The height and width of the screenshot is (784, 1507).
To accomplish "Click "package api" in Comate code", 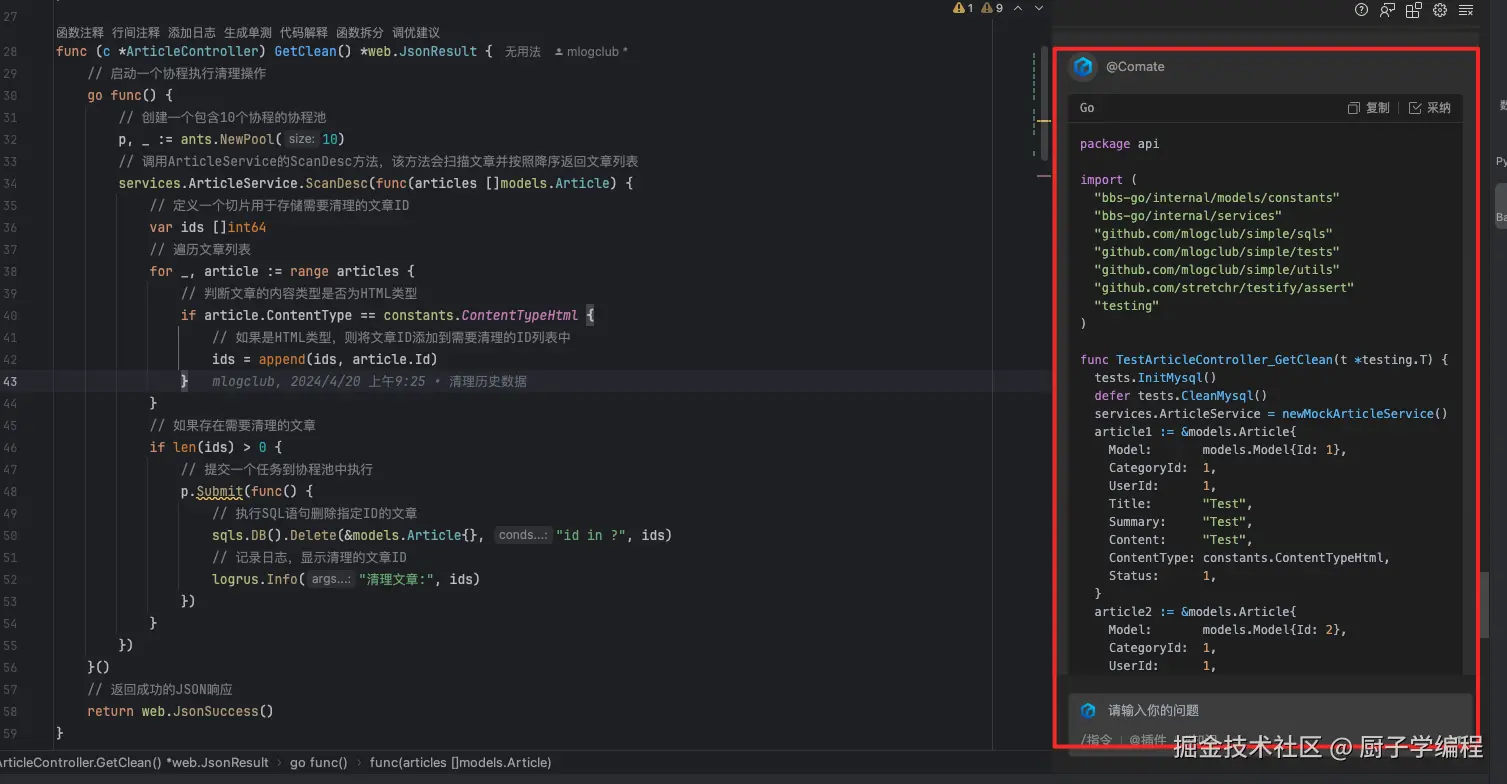I will pos(1120,144).
